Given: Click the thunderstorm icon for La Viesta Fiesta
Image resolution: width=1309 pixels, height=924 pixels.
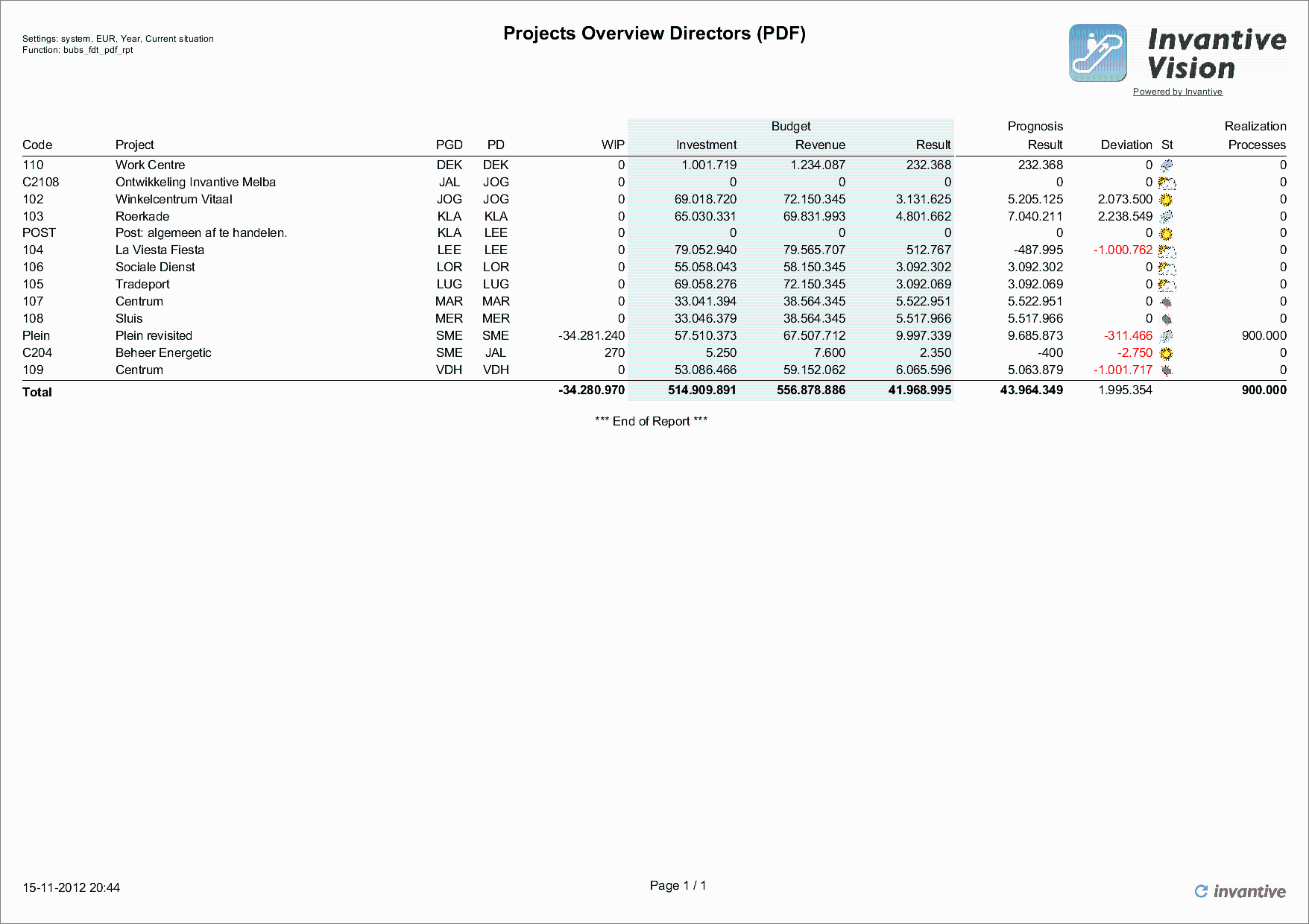Looking at the screenshot, I should (x=1167, y=250).
